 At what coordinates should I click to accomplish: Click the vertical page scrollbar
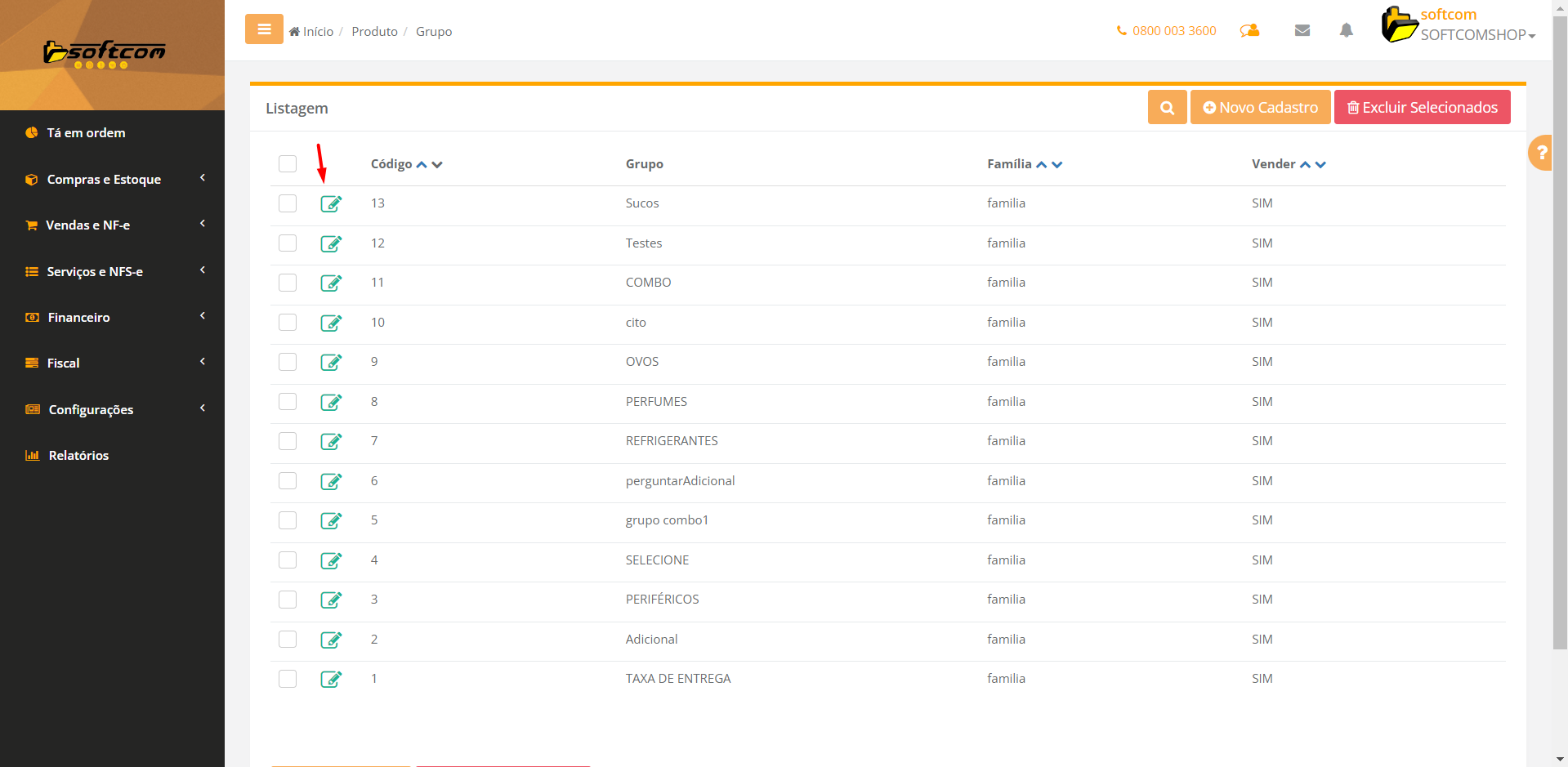tap(1560, 334)
